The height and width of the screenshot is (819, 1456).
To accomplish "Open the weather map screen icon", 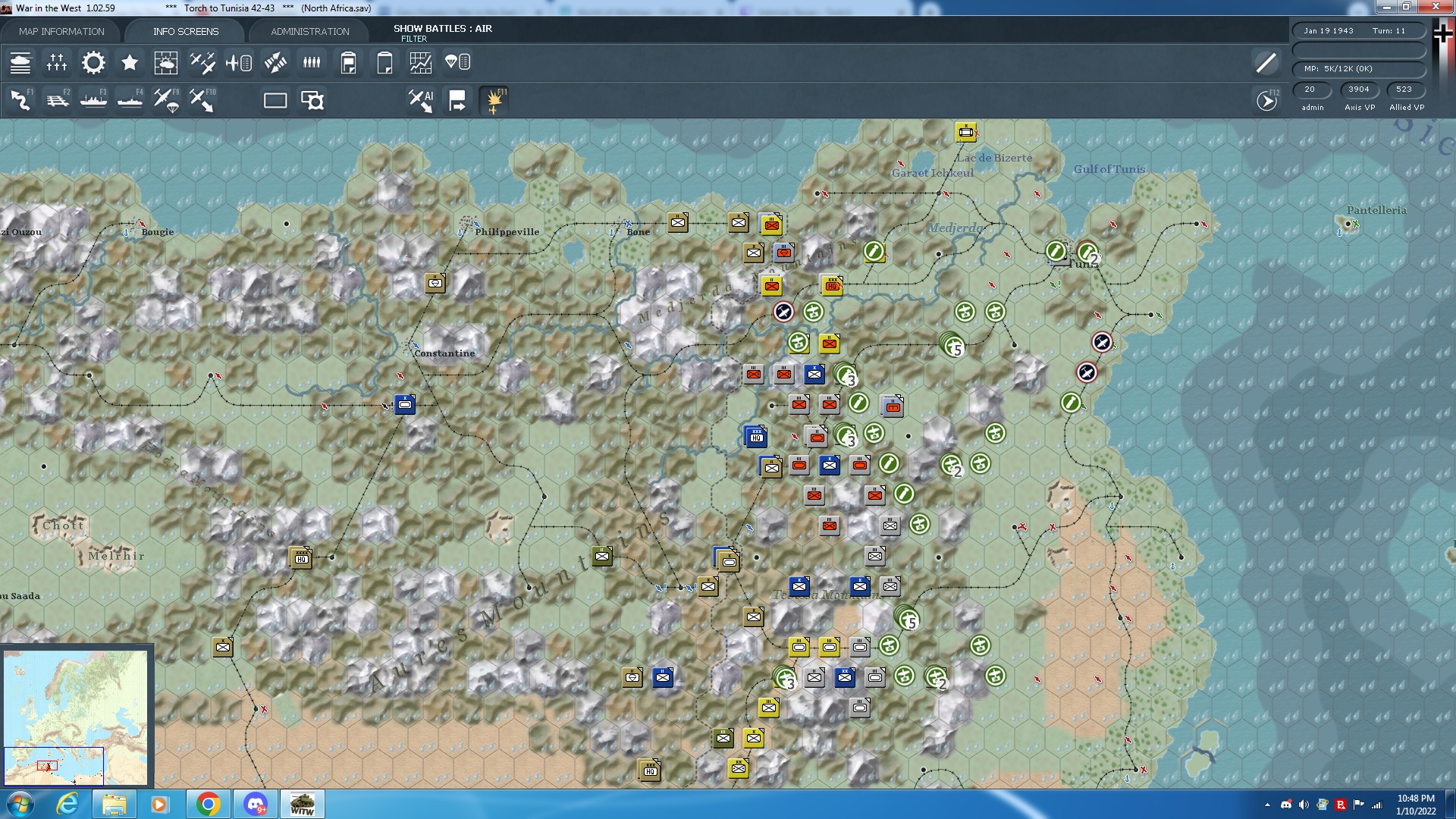I will (165, 62).
